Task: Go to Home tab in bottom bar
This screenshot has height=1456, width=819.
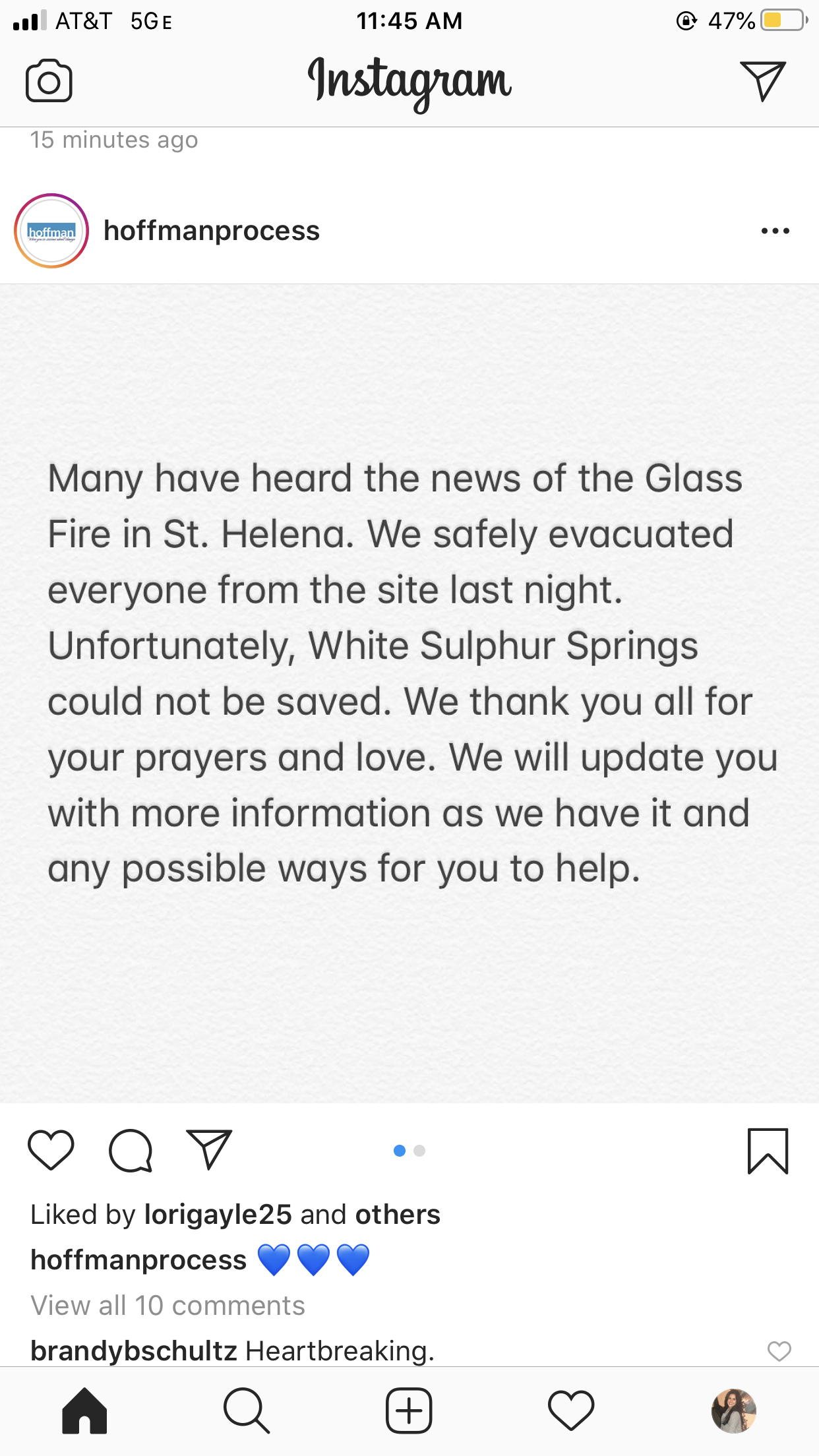Action: tap(84, 1411)
